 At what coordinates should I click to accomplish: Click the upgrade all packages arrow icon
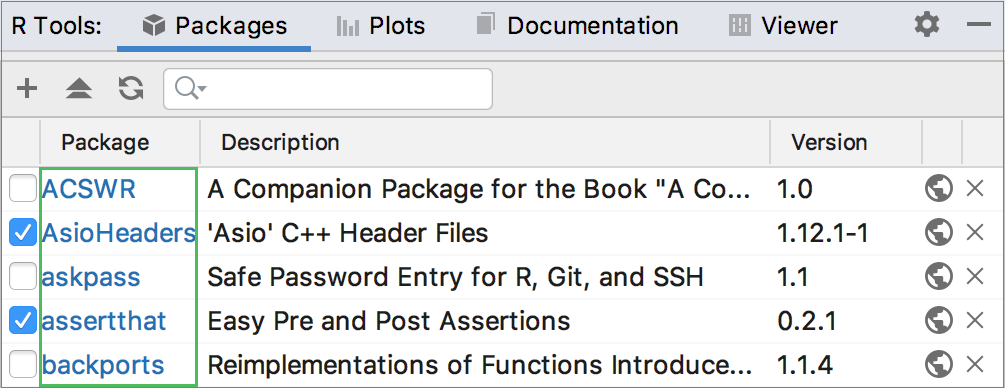point(79,89)
